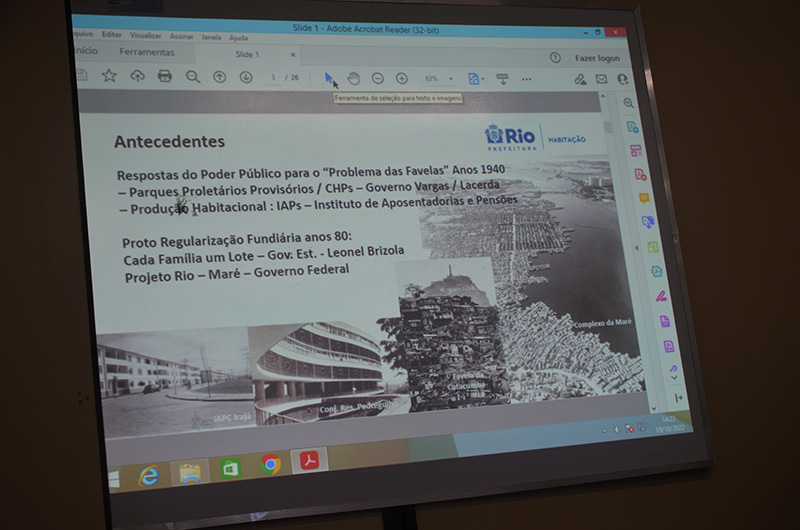Open Internet Explorer from the taskbar

point(148,476)
